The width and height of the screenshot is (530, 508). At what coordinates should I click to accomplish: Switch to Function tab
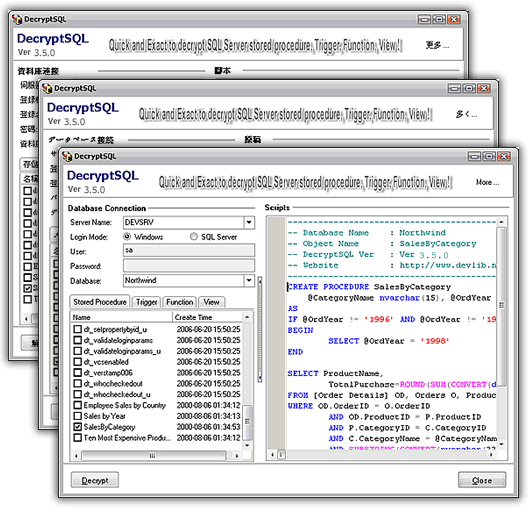[x=179, y=302]
